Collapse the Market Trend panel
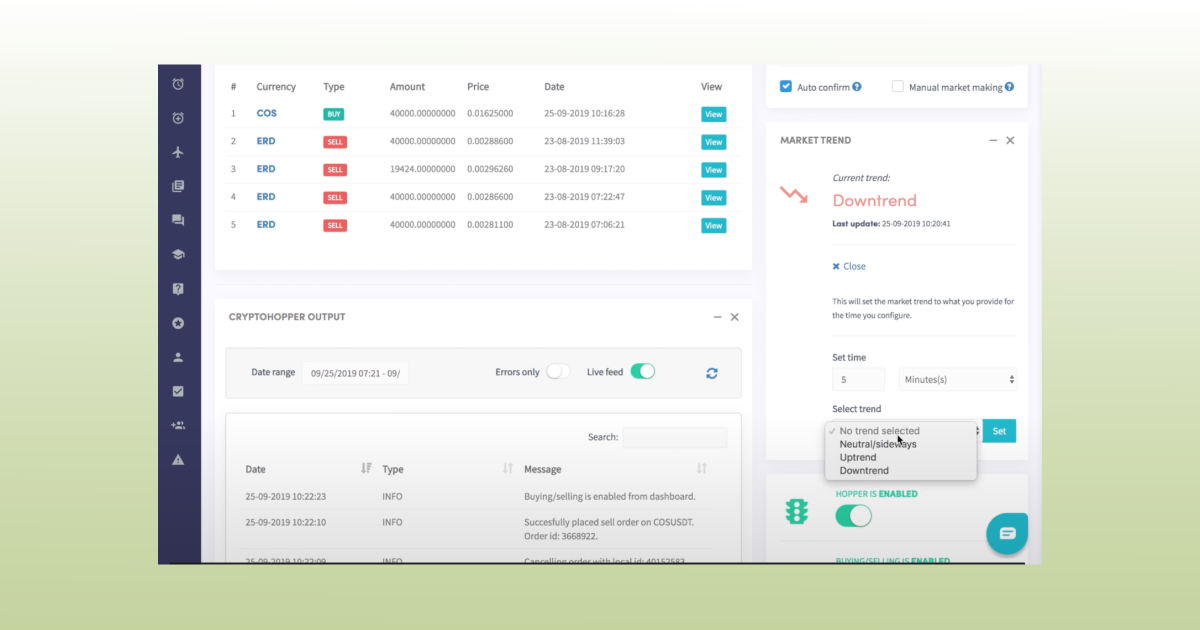Image resolution: width=1200 pixels, height=630 pixels. click(992, 140)
